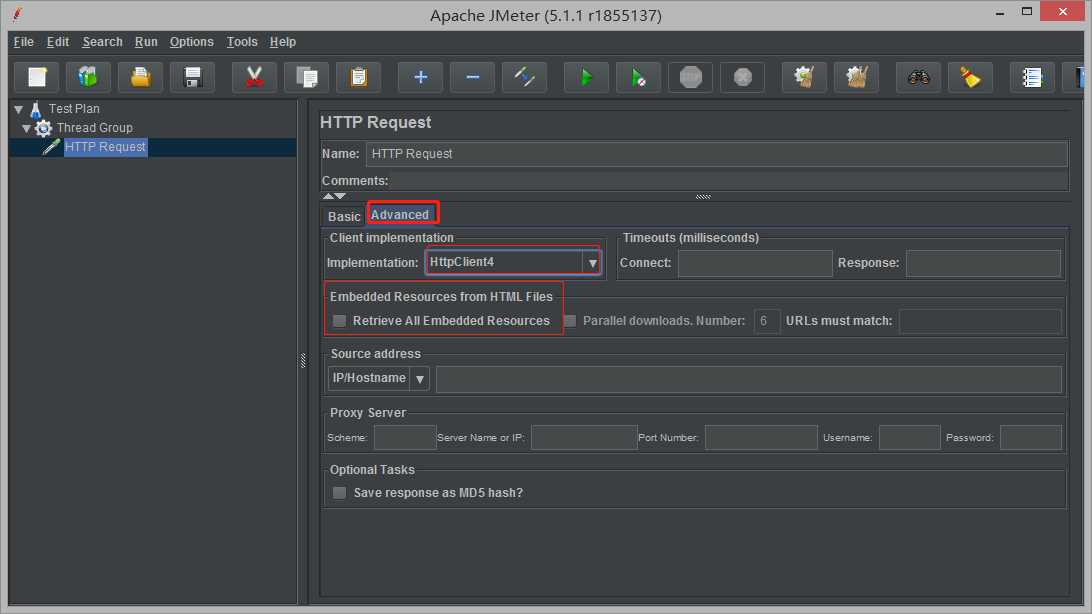The height and width of the screenshot is (614, 1092).
Task: Click the Comments input field
Action: point(729,181)
